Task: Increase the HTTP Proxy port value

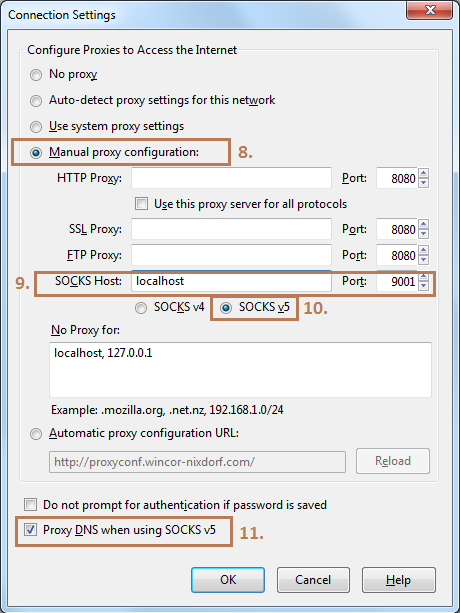Action: [424, 173]
